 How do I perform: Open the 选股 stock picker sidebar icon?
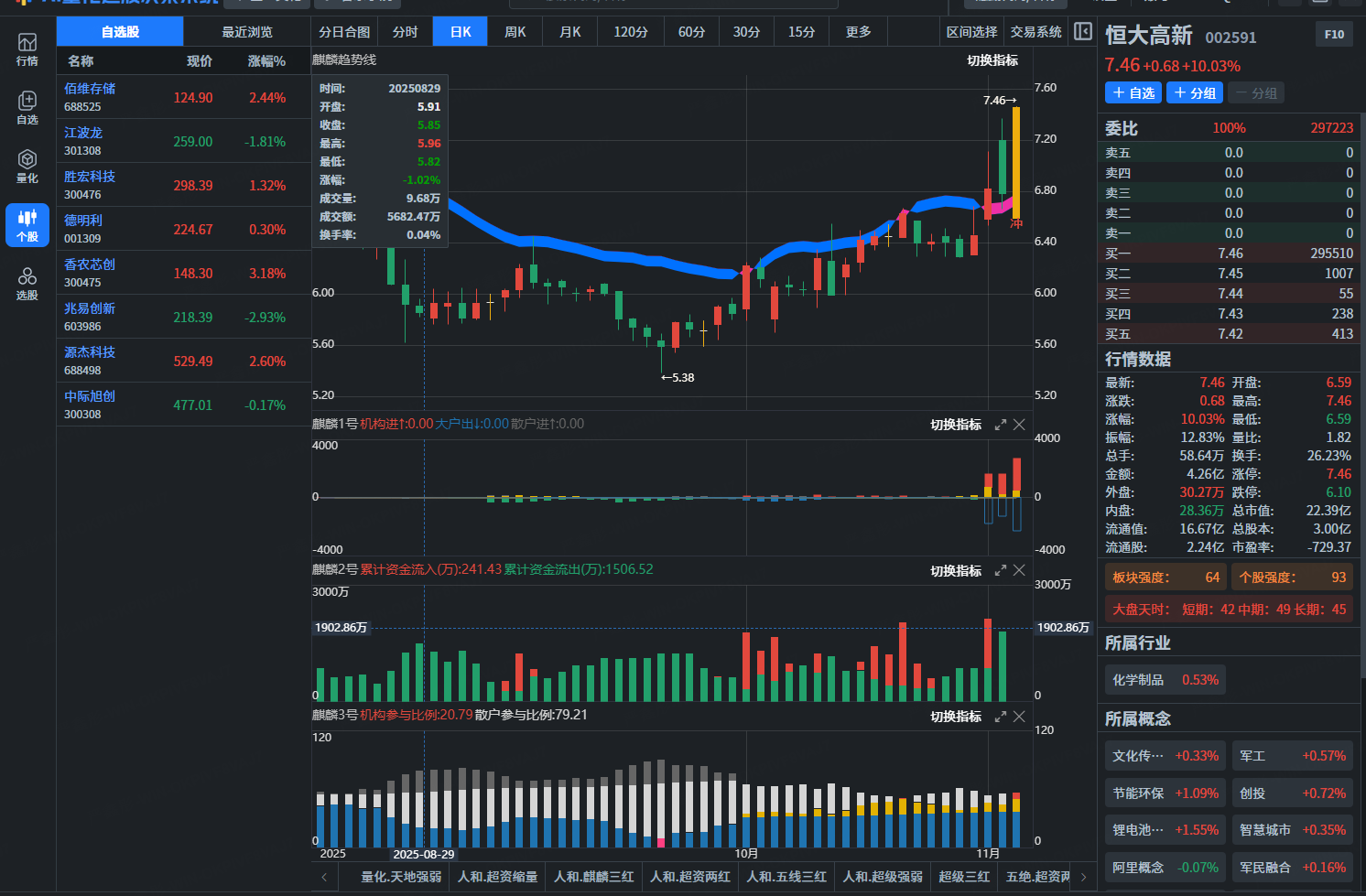tap(27, 284)
